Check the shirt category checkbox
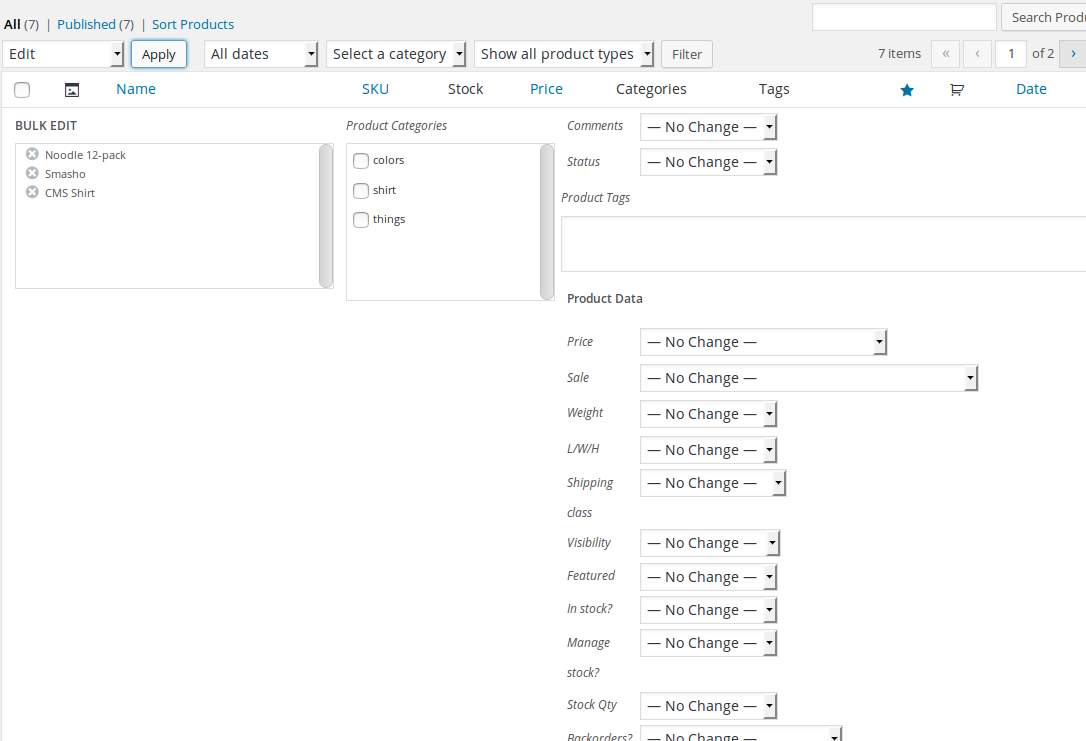 click(x=361, y=191)
